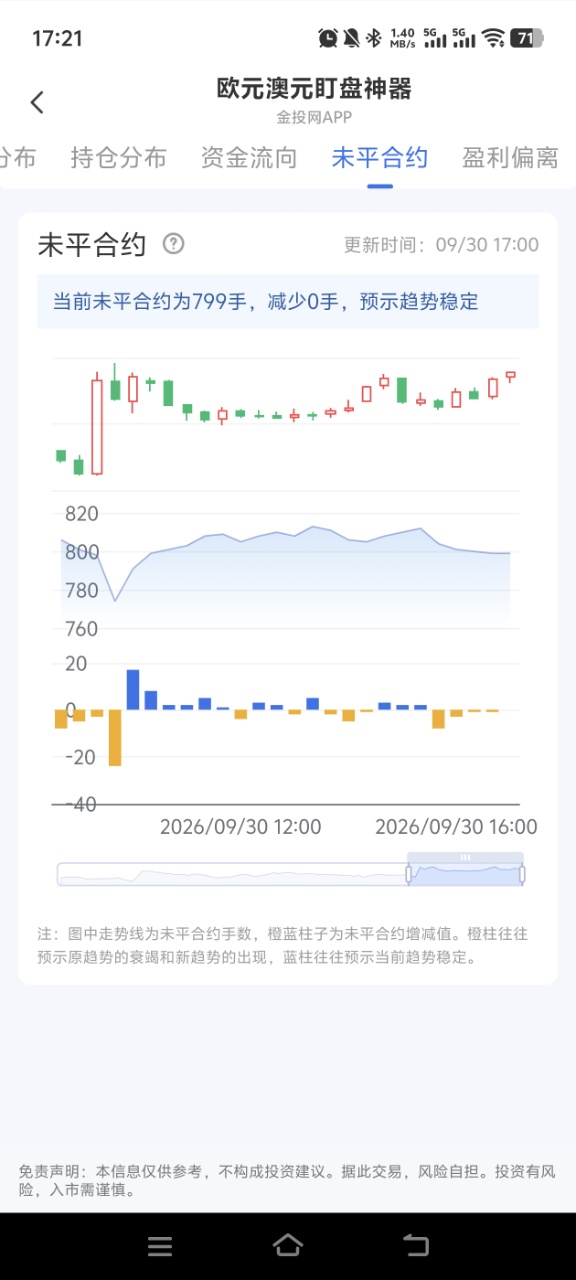Click the largest orange negative bar
Image resolution: width=576 pixels, height=1280 pixels.
coord(115,738)
